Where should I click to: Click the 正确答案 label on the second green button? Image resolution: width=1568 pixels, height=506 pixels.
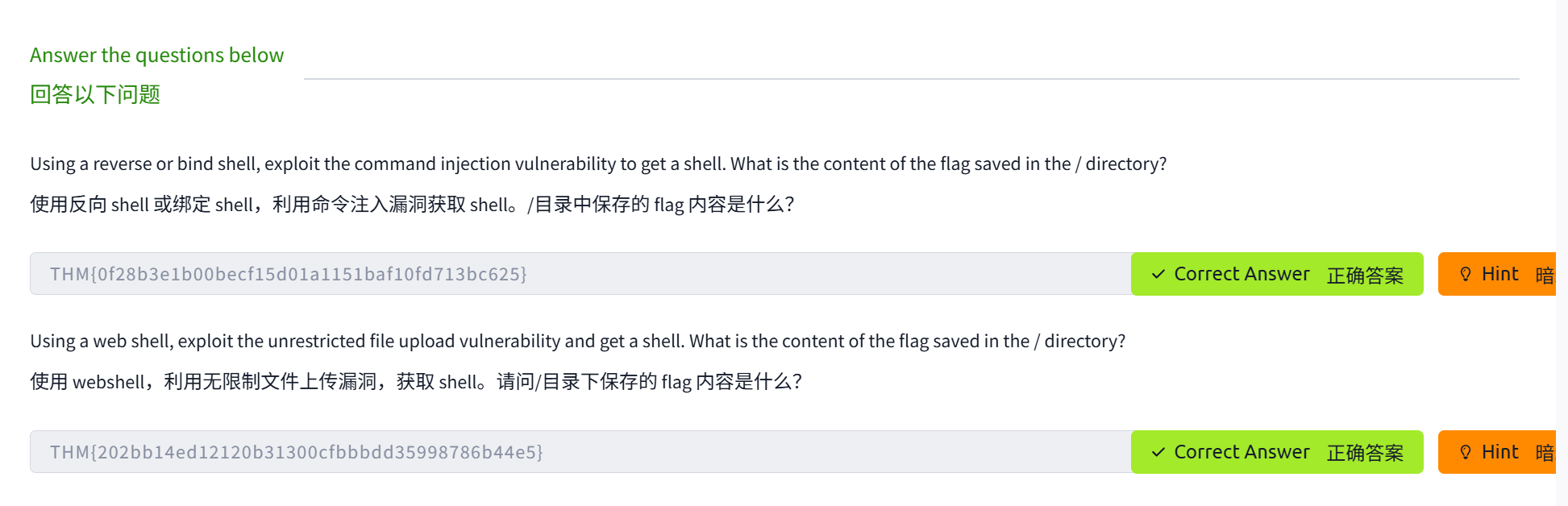pyautogui.click(x=1365, y=454)
